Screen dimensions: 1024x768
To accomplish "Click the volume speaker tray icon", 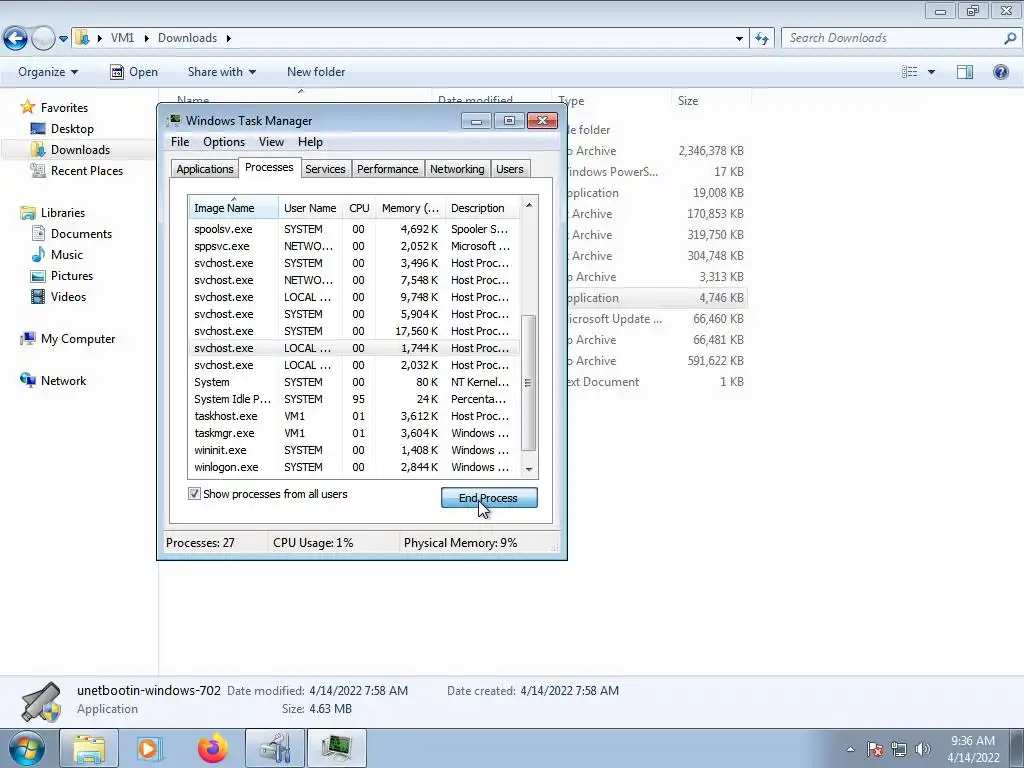I will coord(922,749).
